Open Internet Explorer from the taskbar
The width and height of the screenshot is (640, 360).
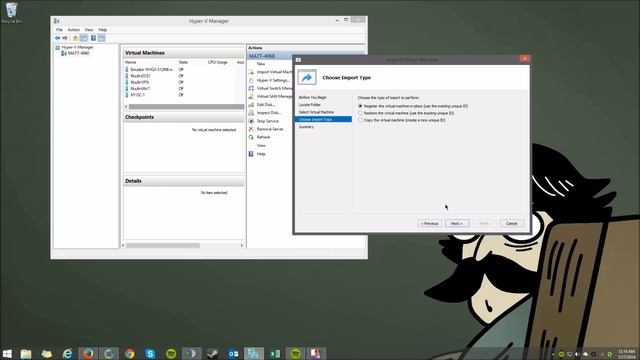(67, 353)
